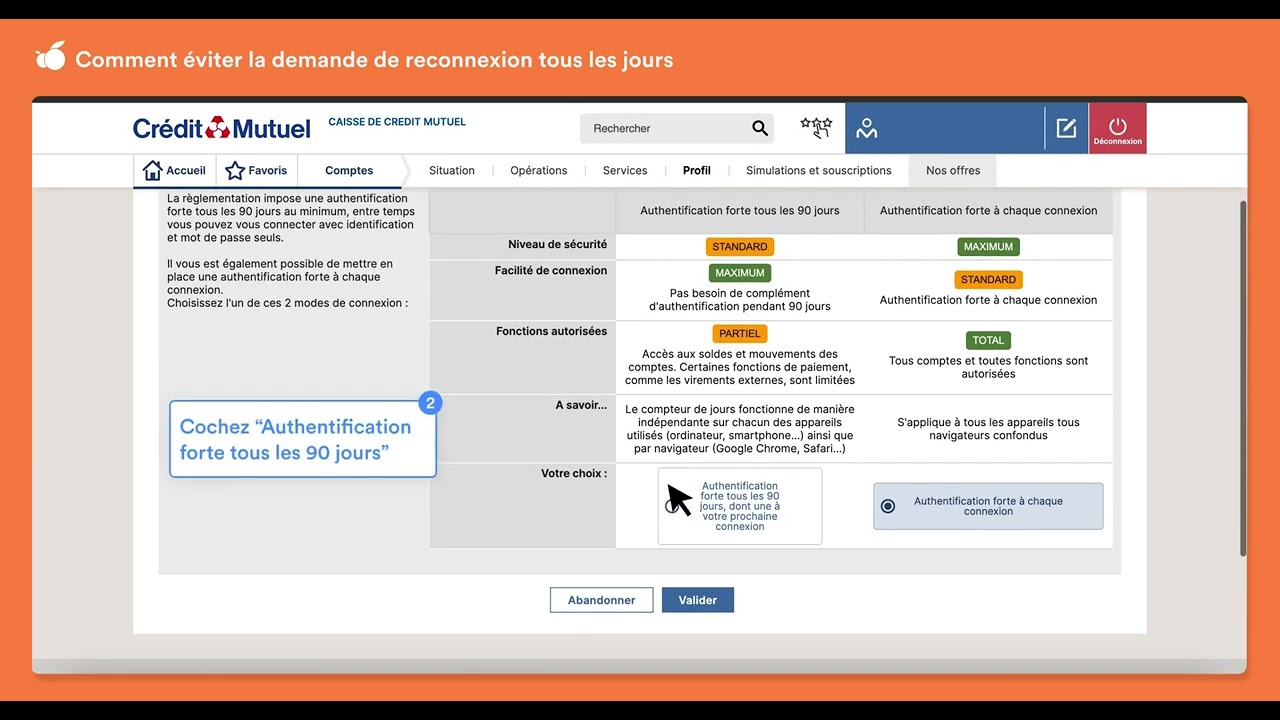The image size is (1280, 720).
Task: Click the magnifying glass search icon
Action: (x=760, y=128)
